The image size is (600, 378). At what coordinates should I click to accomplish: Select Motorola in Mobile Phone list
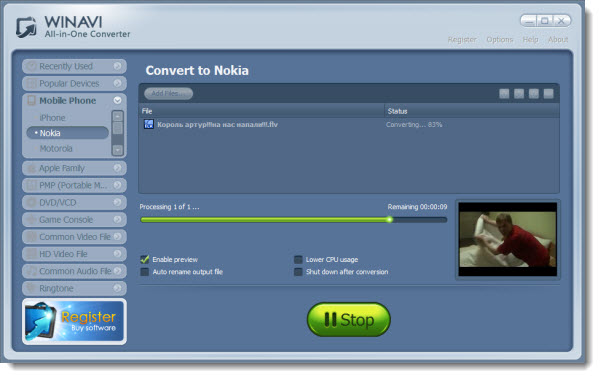pyautogui.click(x=56, y=148)
